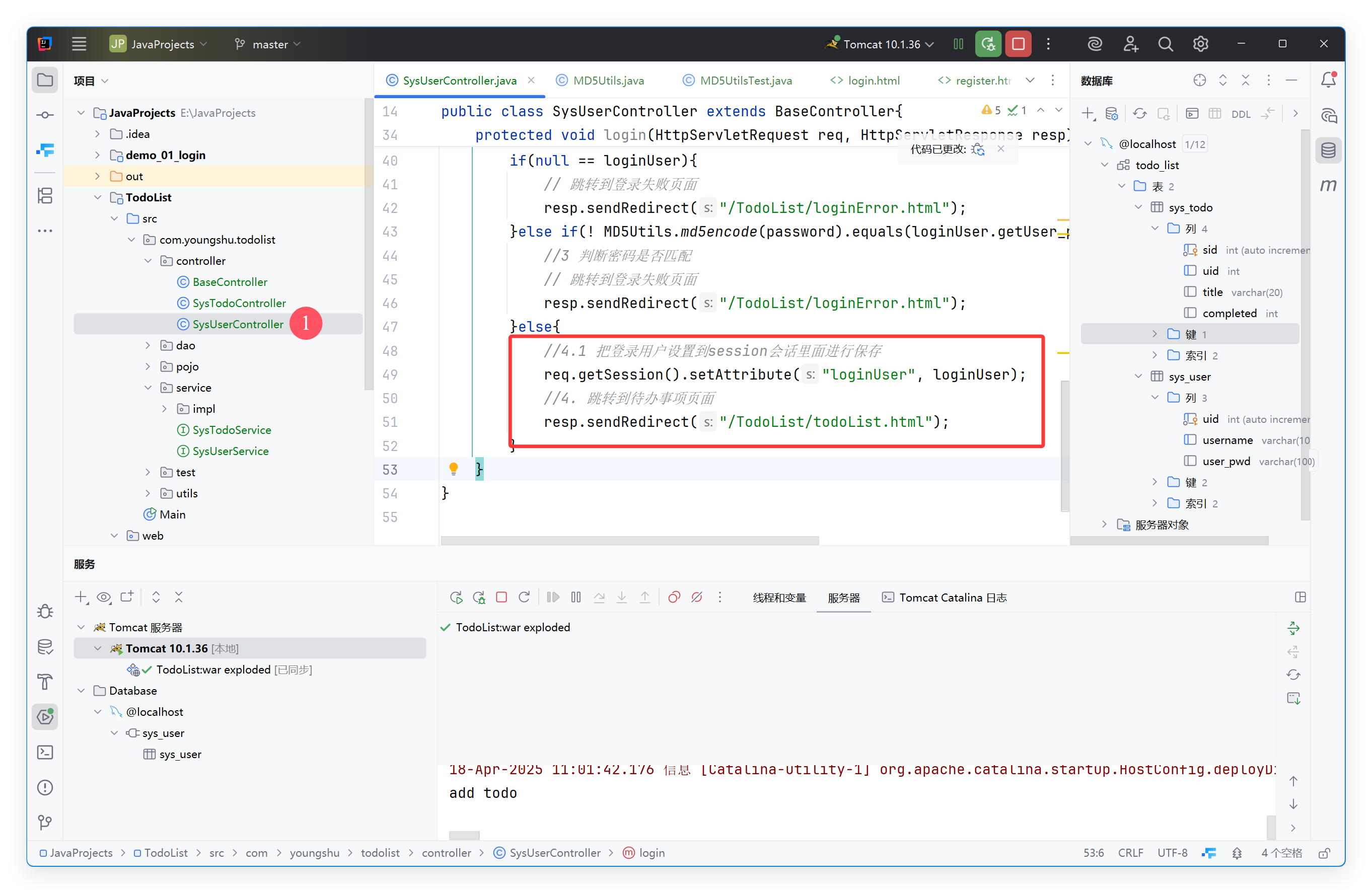This screenshot has height=893, width=1372.
Task: Open the Debug tool window icon
Action: [45, 611]
